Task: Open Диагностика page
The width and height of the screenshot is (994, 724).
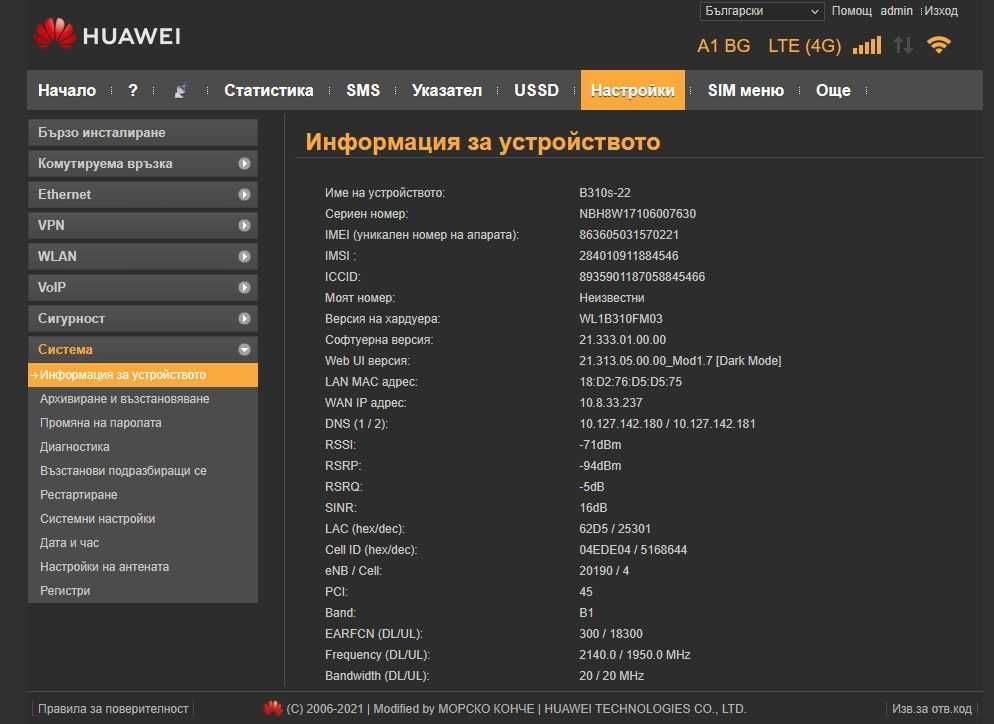Action: pos(75,447)
